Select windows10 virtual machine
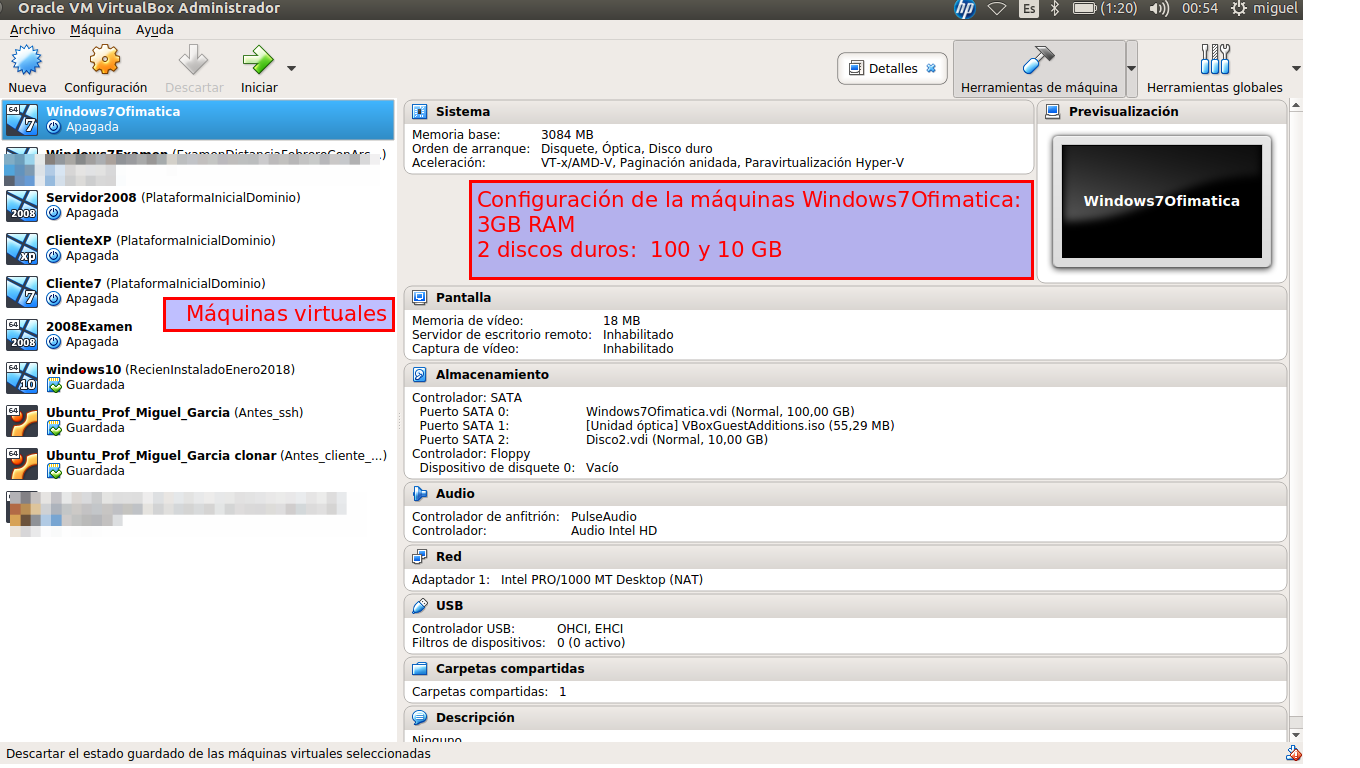Screen dimensions: 1360x768 click(x=198, y=377)
